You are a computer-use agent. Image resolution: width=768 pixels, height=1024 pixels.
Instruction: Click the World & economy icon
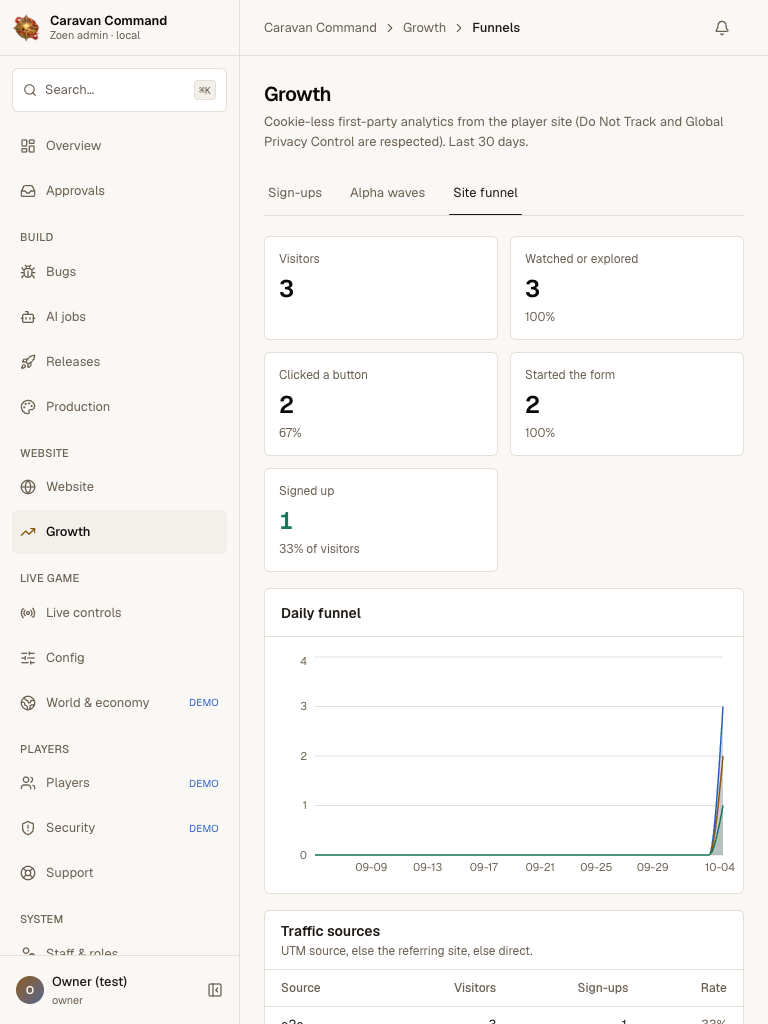[28, 703]
